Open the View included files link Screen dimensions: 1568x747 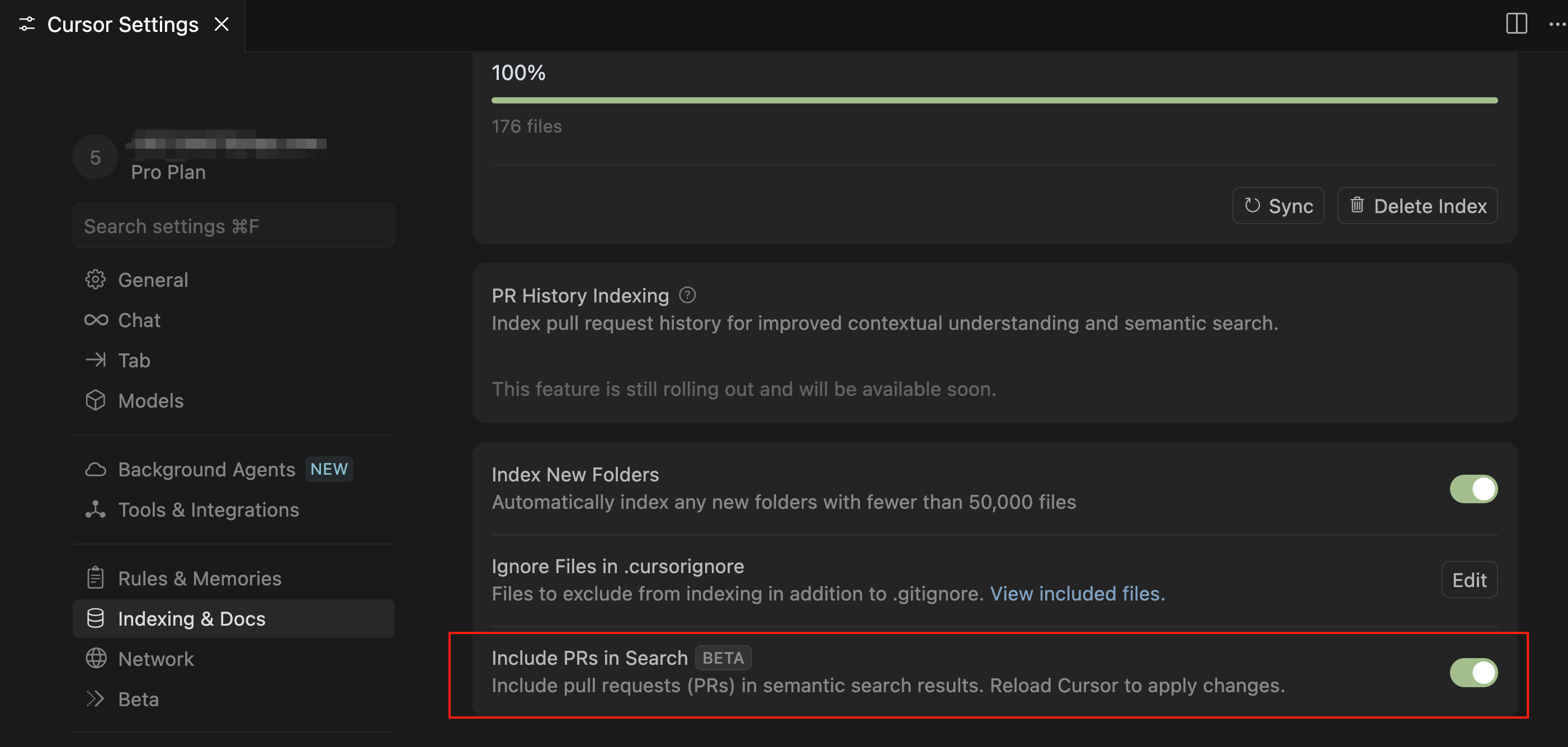pyautogui.click(x=1077, y=594)
